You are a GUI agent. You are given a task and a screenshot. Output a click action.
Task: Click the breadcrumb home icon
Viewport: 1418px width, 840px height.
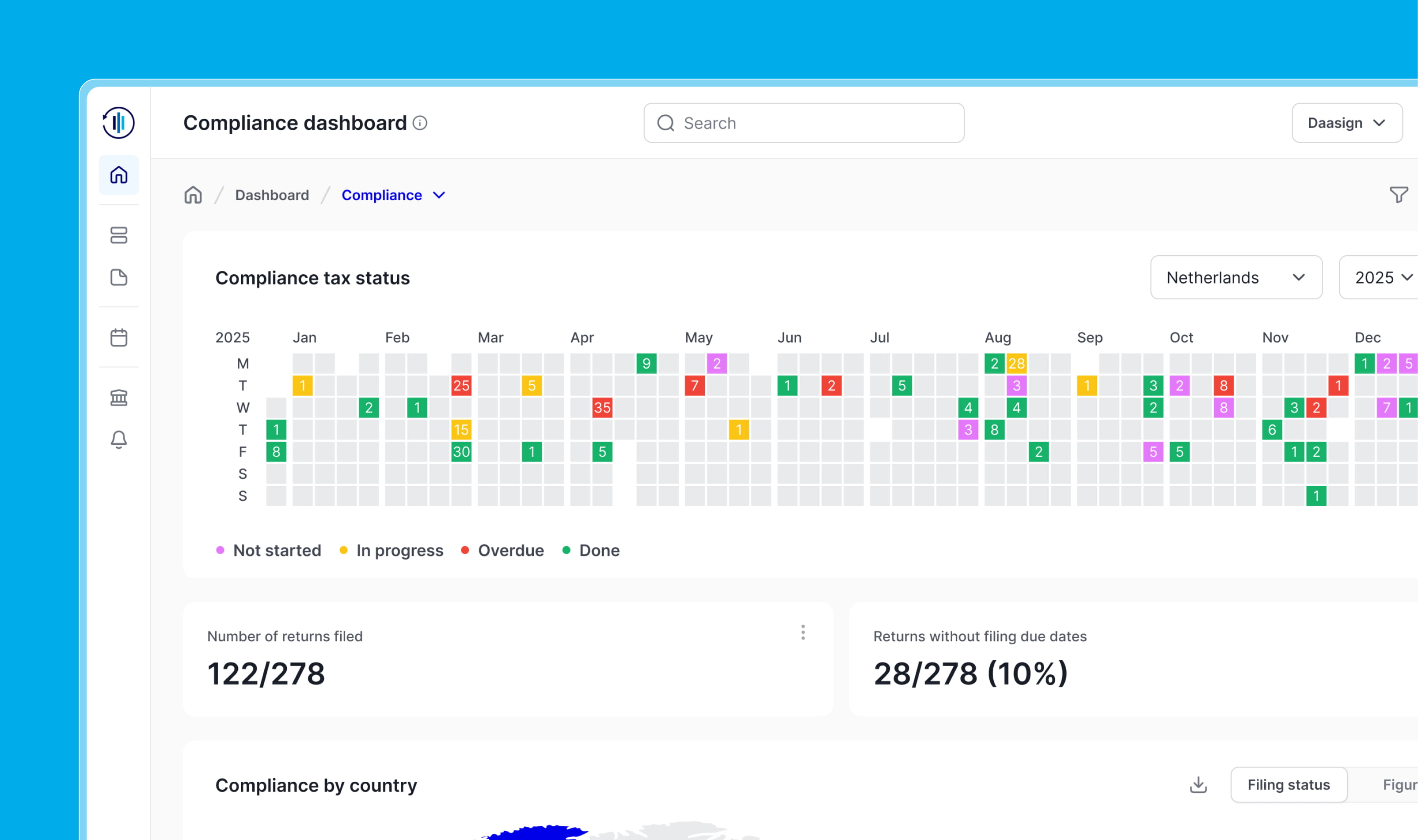[193, 195]
